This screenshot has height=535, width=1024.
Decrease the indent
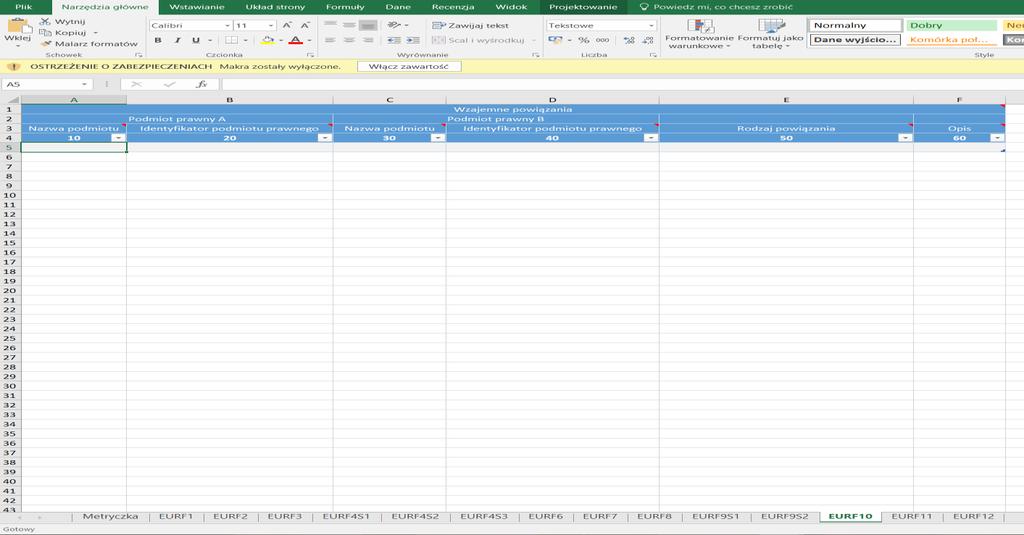(394, 41)
